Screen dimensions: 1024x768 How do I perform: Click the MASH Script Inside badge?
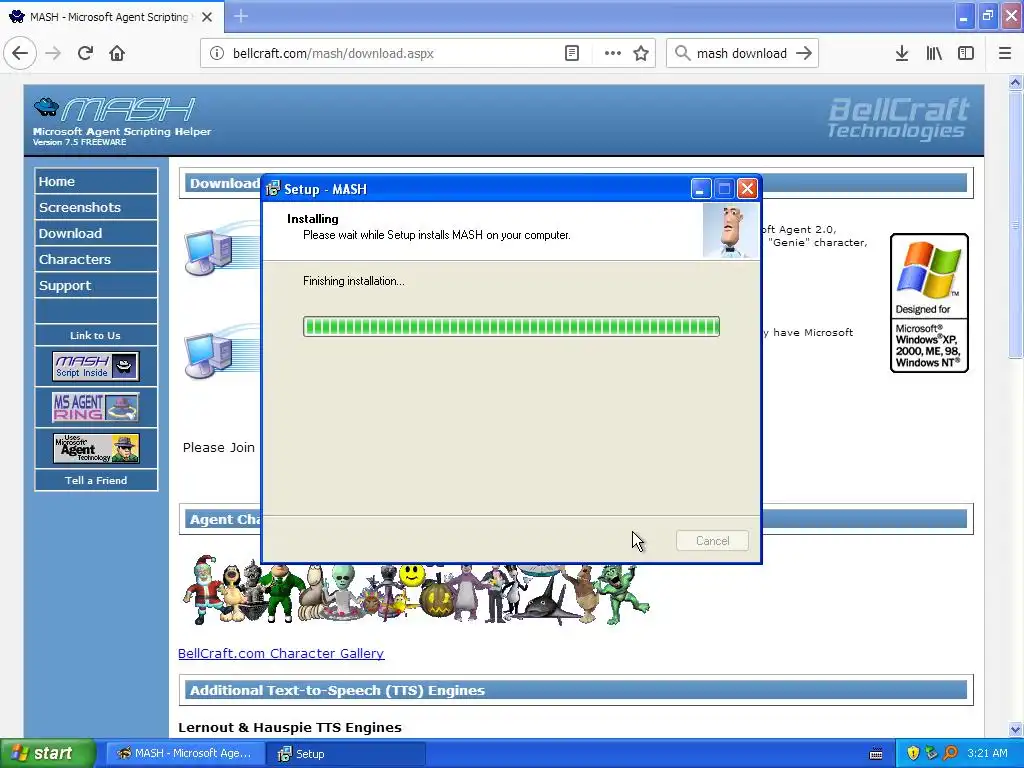[x=96, y=366]
